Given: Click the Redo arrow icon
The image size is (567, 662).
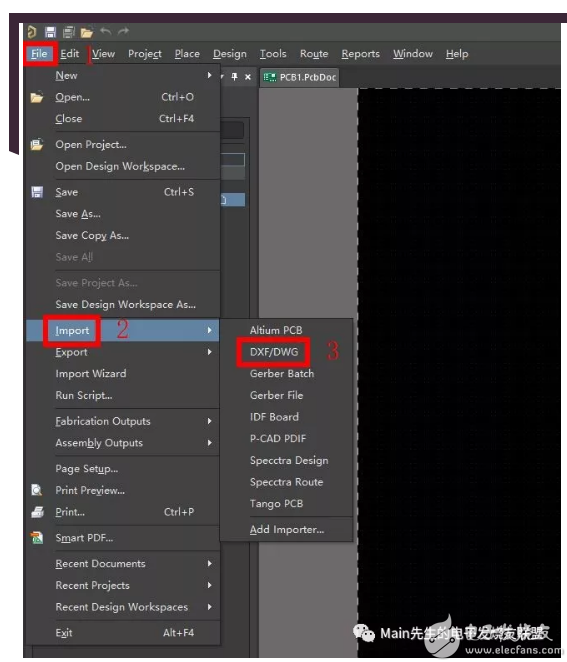Looking at the screenshot, I should click(123, 31).
